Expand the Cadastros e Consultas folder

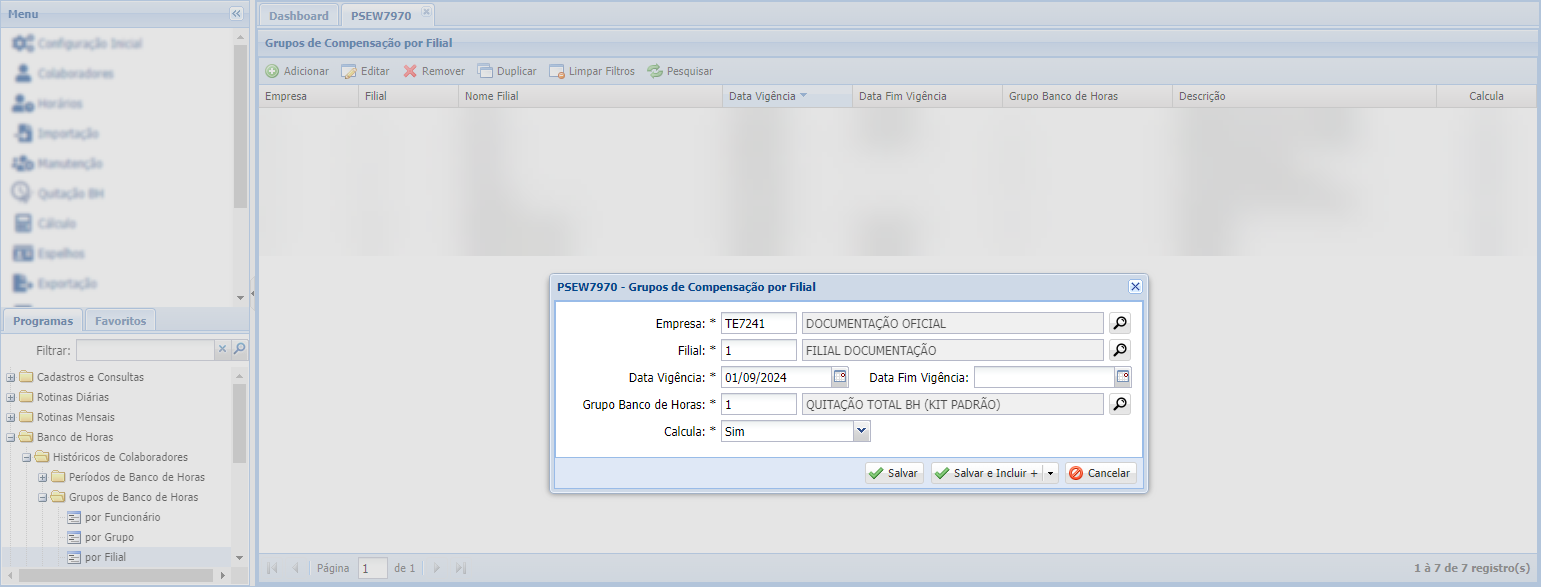(x=11, y=377)
